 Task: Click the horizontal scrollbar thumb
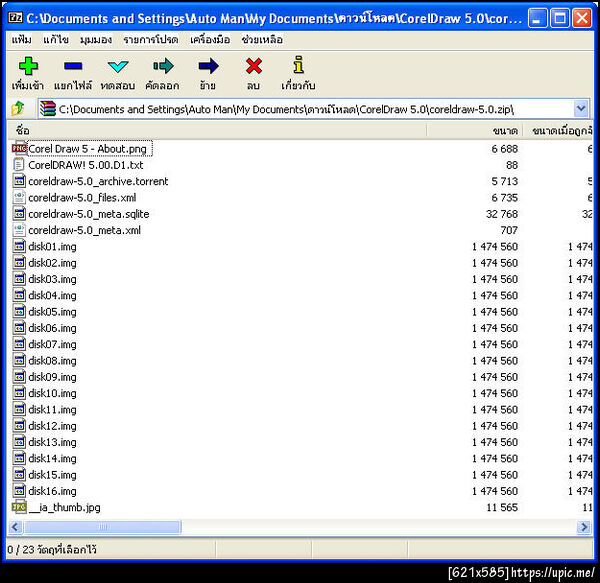point(103,527)
